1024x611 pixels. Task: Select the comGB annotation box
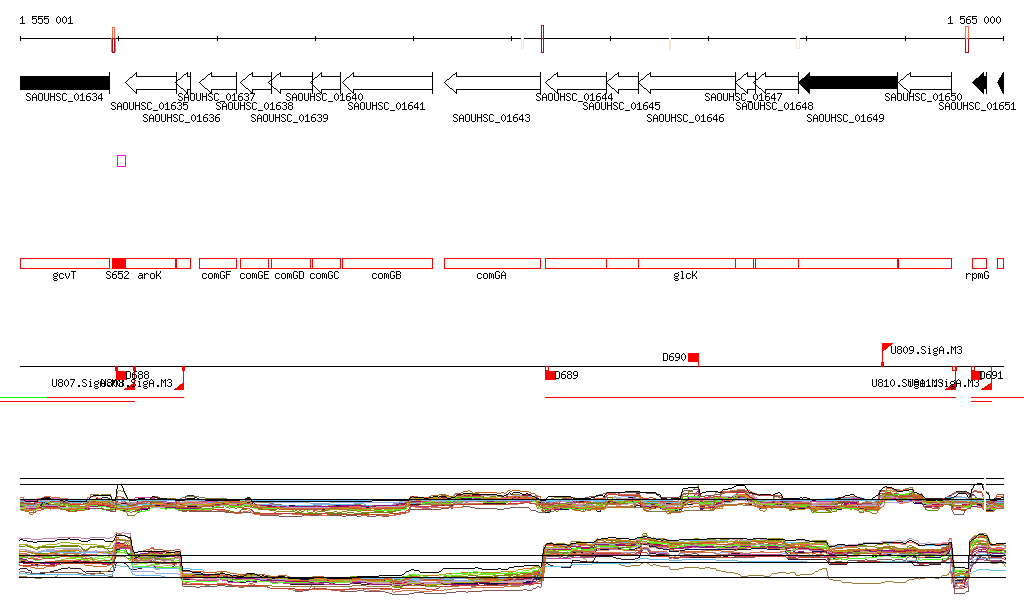pyautogui.click(x=387, y=264)
